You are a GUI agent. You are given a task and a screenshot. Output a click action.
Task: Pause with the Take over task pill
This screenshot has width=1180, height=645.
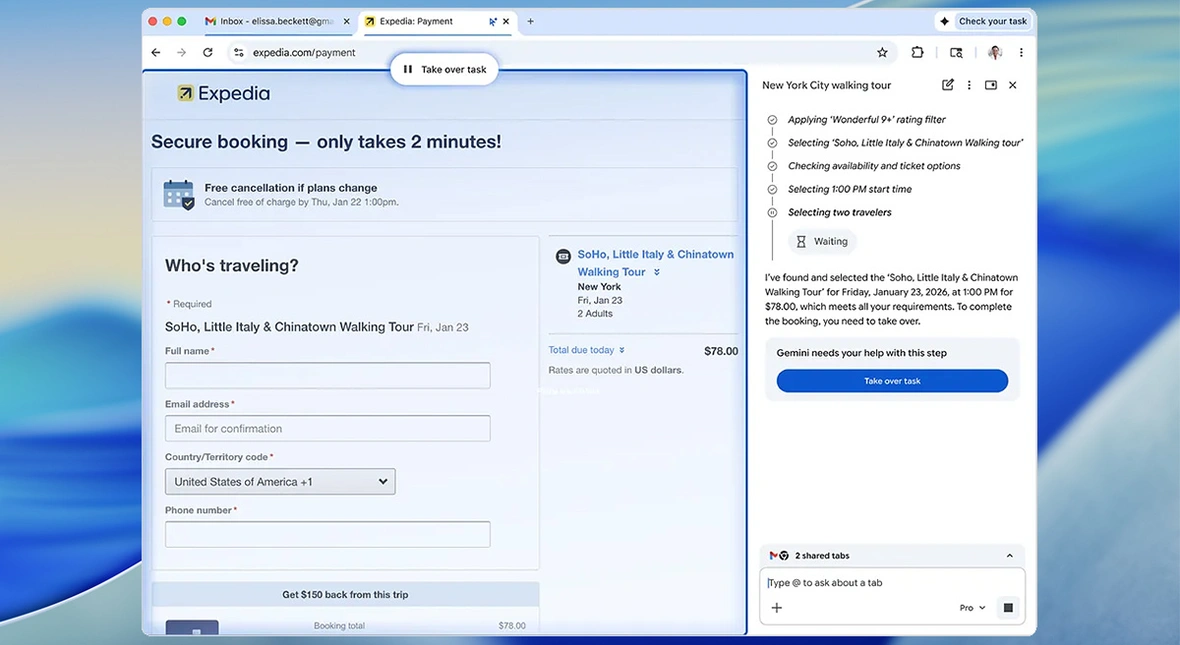click(x=444, y=69)
